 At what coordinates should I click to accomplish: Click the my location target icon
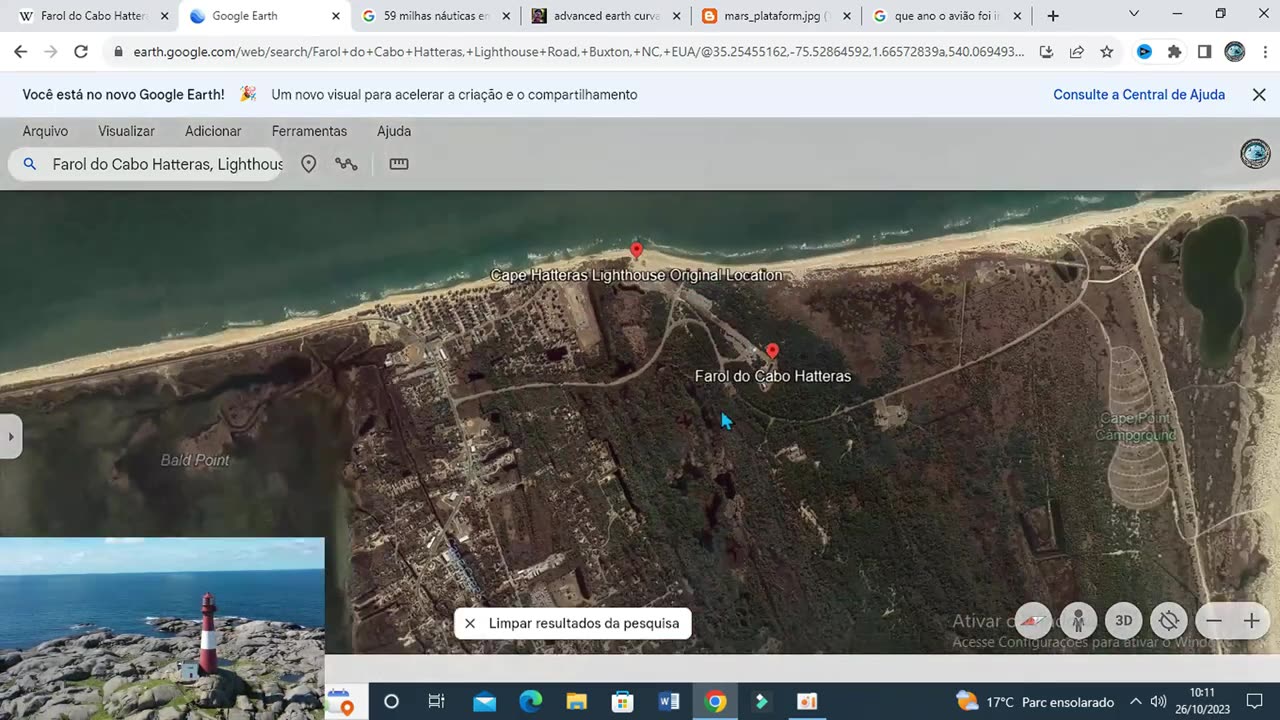pyautogui.click(x=1168, y=621)
